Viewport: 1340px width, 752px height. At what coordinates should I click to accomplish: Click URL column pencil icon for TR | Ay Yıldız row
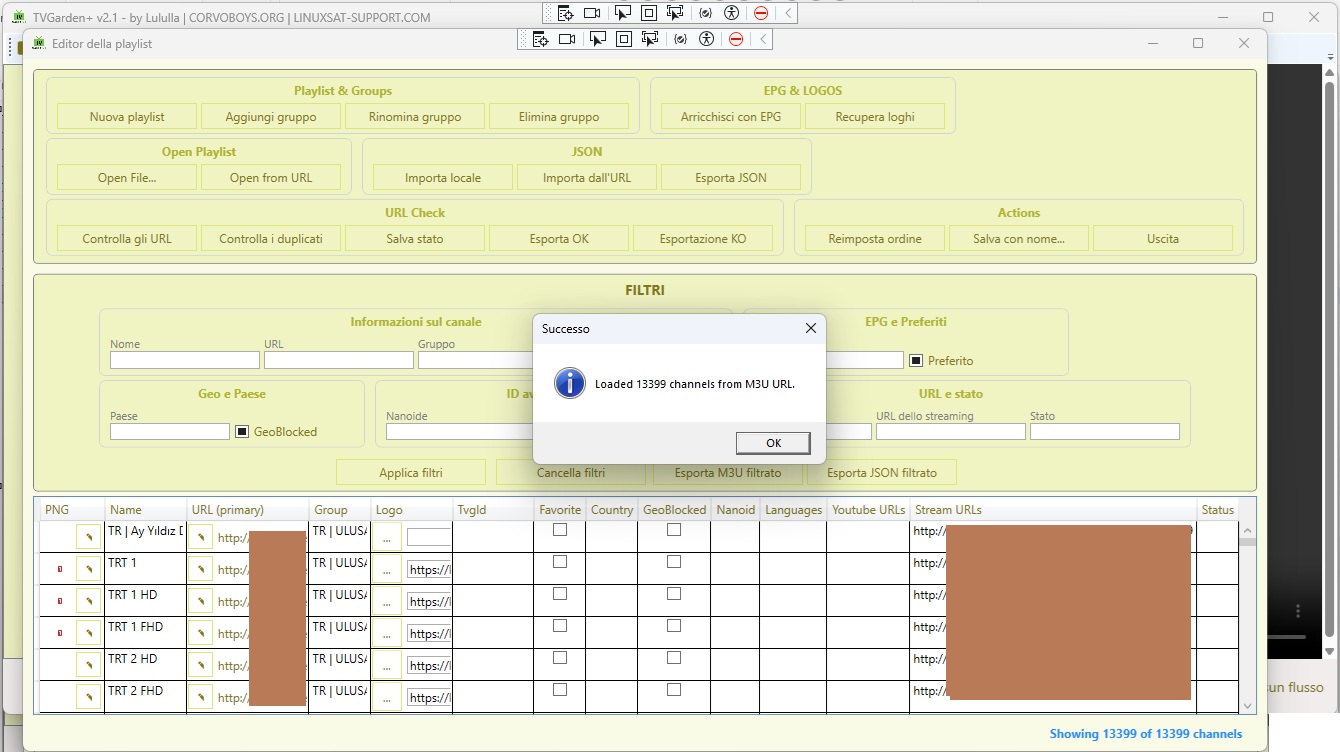(200, 536)
